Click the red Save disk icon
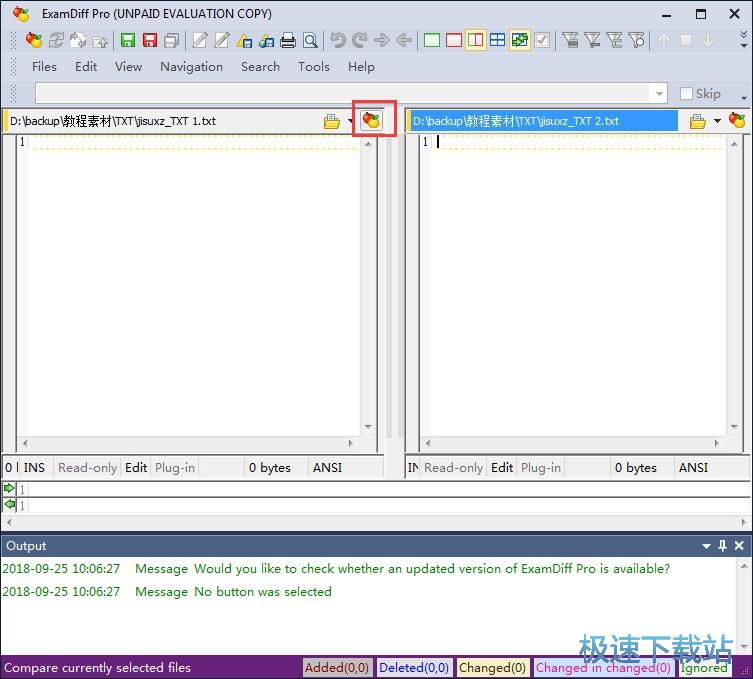The width and height of the screenshot is (753, 679). (x=150, y=41)
